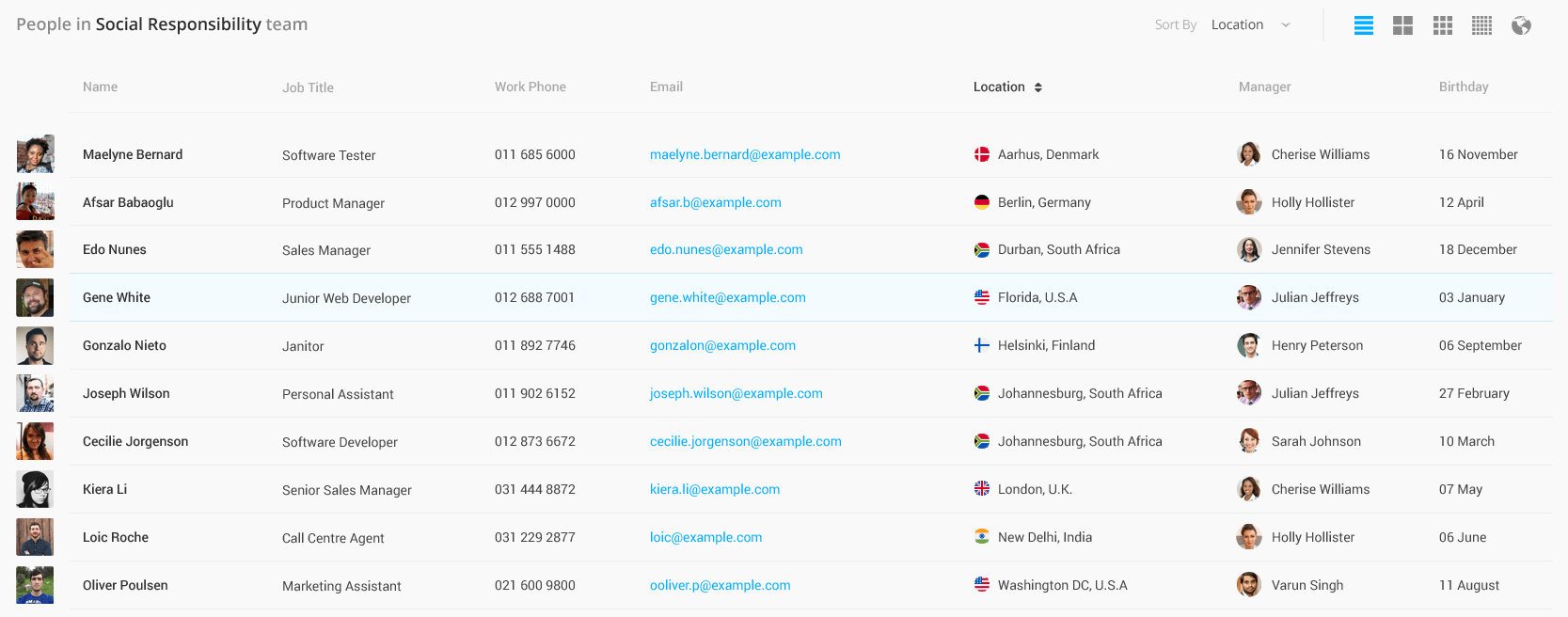Click the India flag beside New Delhi
This screenshot has width=1568, height=617.
[x=982, y=537]
